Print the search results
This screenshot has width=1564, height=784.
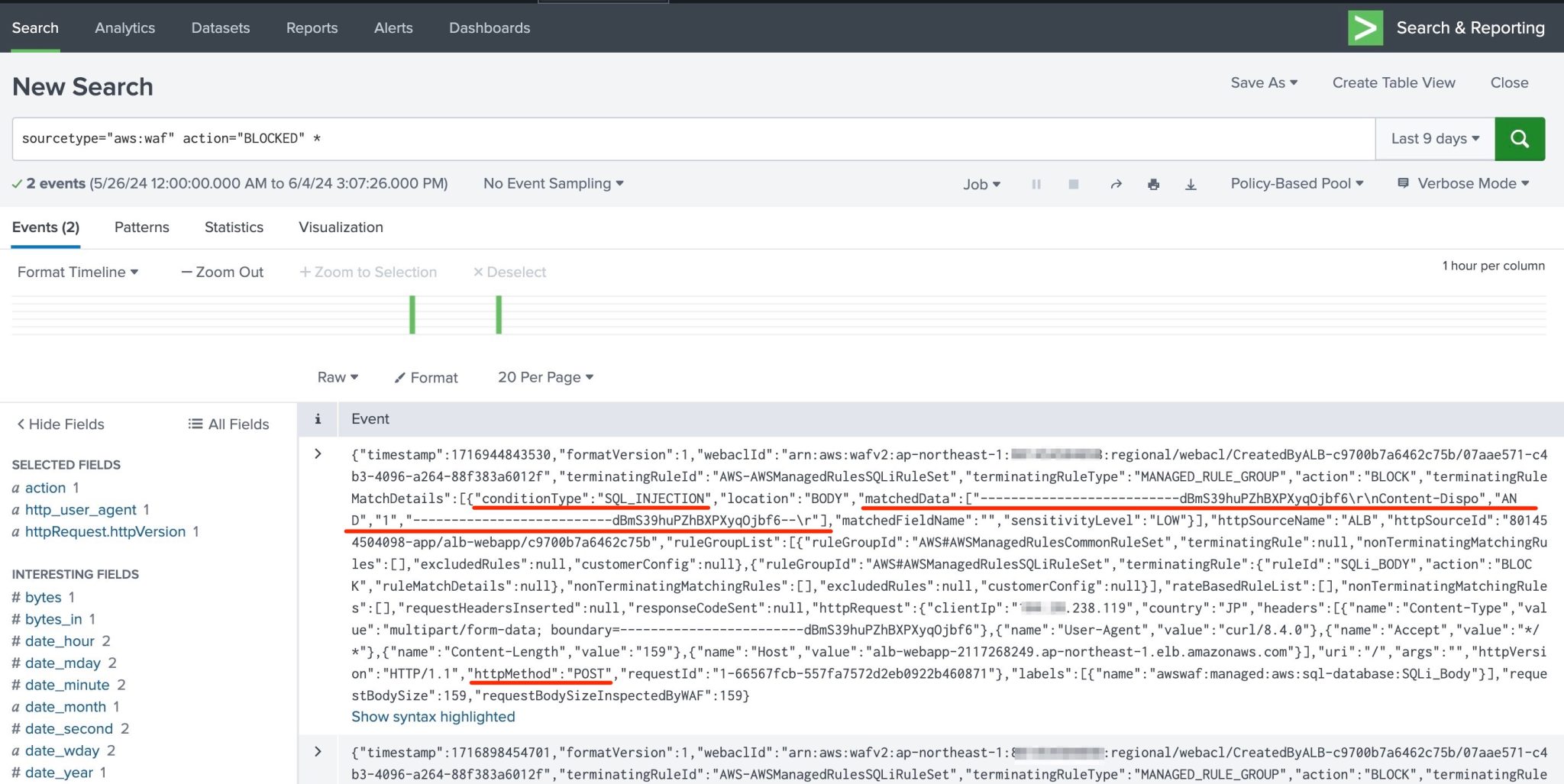click(1153, 184)
